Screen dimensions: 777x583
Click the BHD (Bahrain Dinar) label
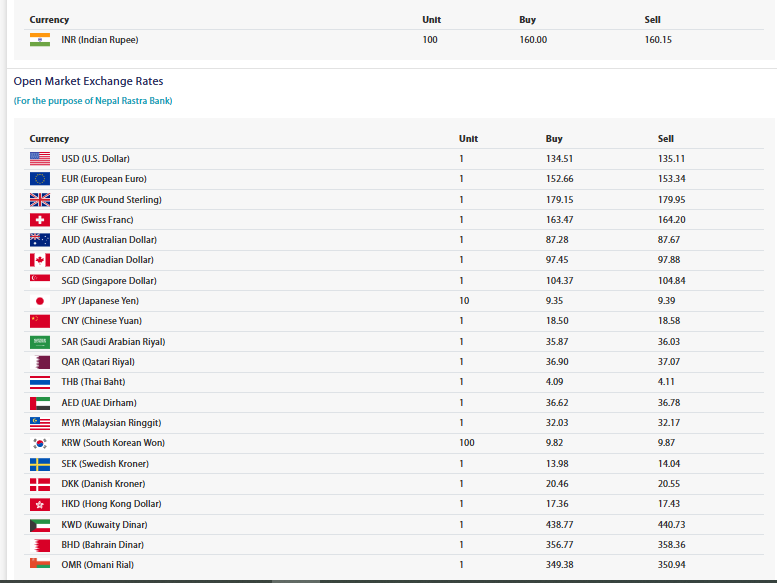tap(103, 545)
